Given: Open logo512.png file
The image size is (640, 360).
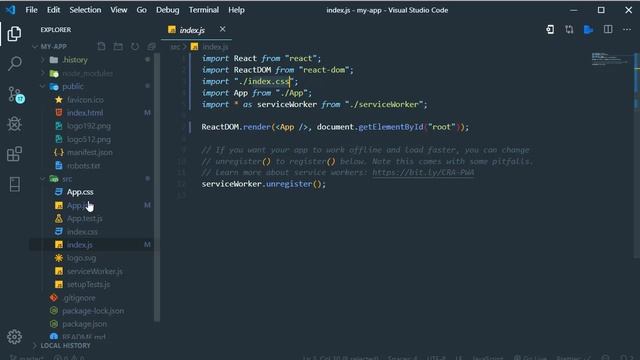Looking at the screenshot, I should click(89, 139).
